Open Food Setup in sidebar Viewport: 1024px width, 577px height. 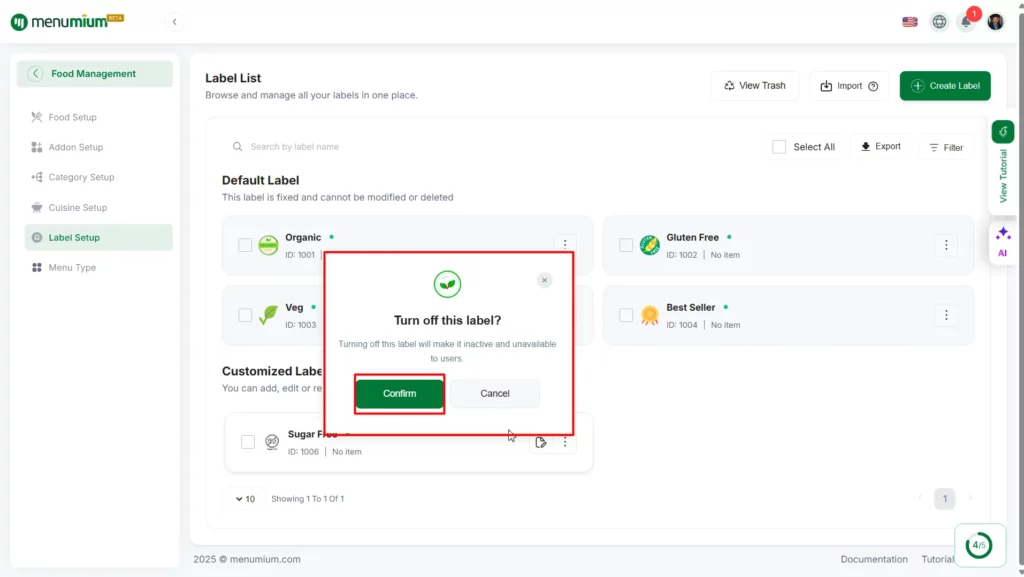pos(72,117)
